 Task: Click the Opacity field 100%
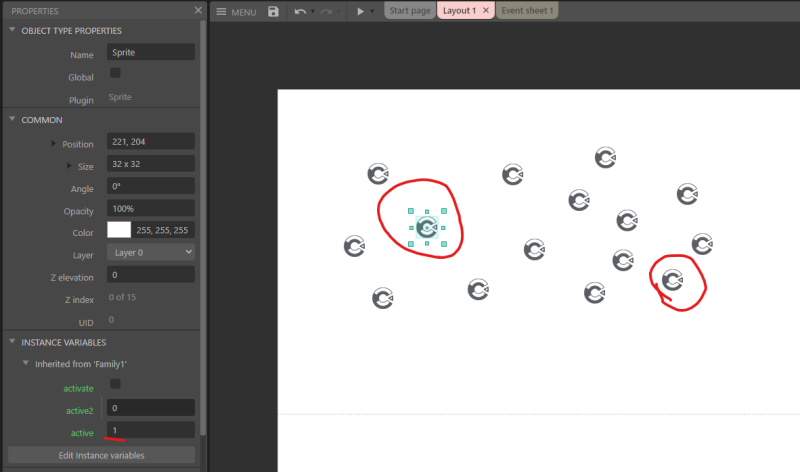point(151,208)
